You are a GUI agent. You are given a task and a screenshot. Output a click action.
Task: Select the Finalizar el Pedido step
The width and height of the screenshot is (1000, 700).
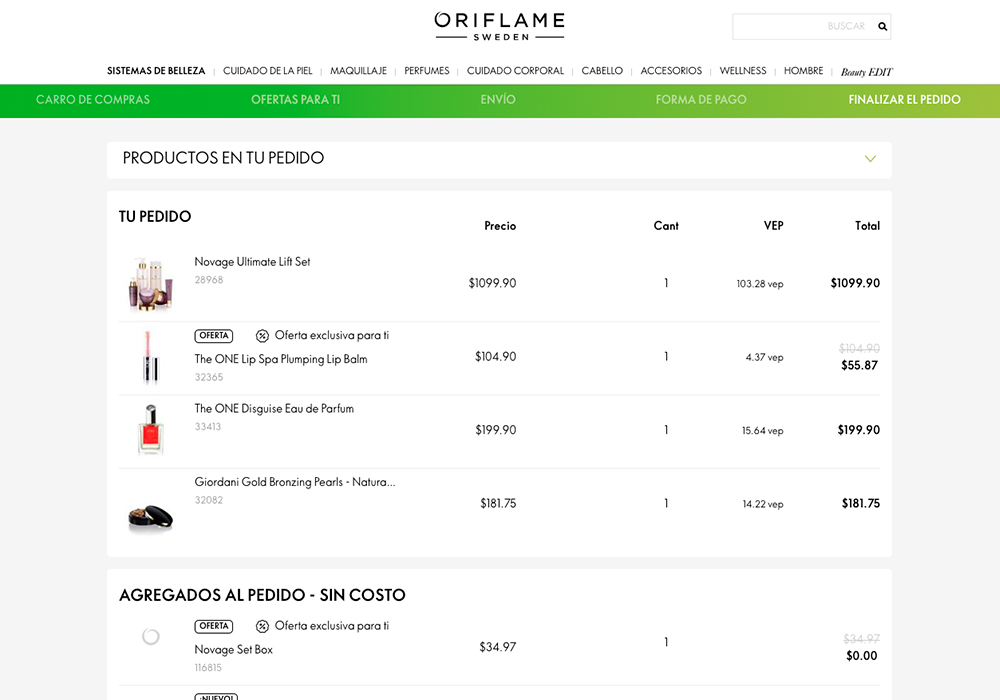coord(904,100)
